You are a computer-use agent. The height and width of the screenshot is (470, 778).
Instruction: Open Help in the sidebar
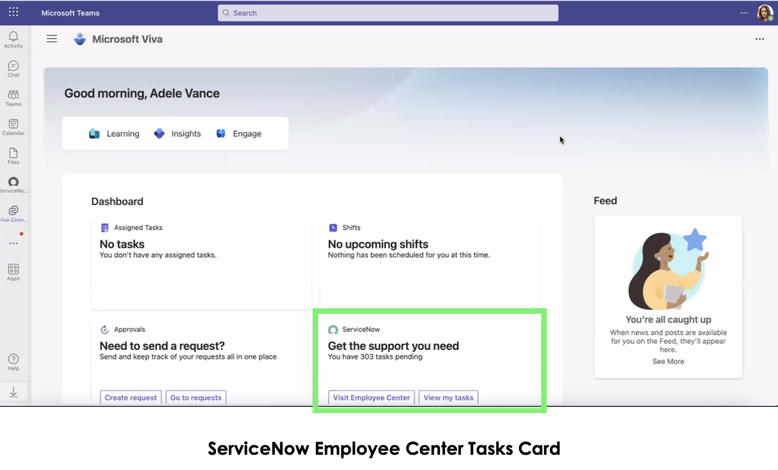click(13, 362)
